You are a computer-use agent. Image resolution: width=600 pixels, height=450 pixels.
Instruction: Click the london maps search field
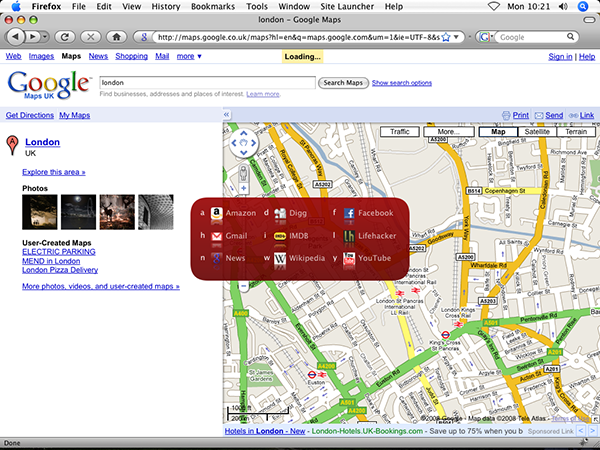pyautogui.click(x=207, y=83)
